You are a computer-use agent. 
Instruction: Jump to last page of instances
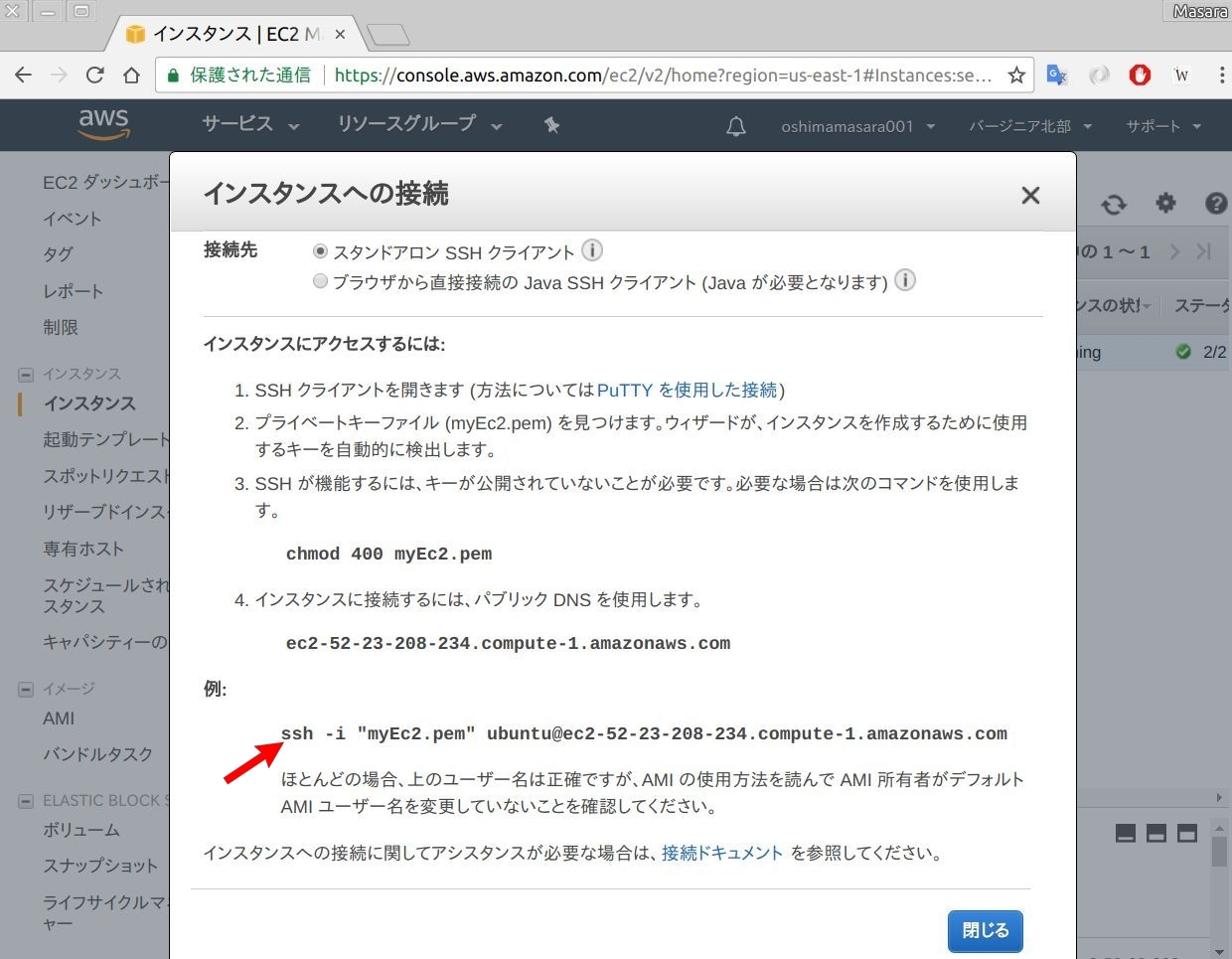point(1204,251)
